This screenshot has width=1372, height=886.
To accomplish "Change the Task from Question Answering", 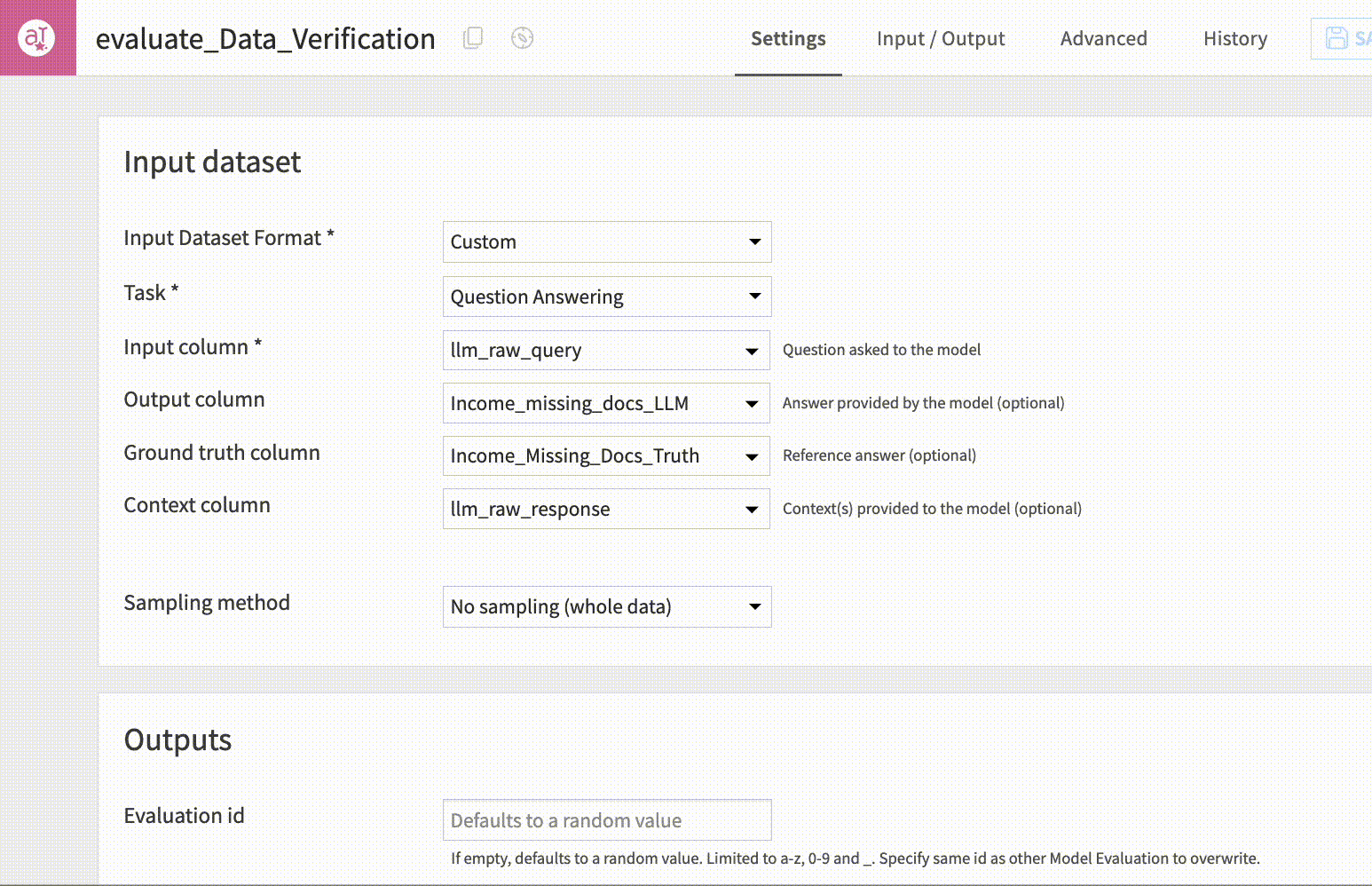I will point(606,297).
